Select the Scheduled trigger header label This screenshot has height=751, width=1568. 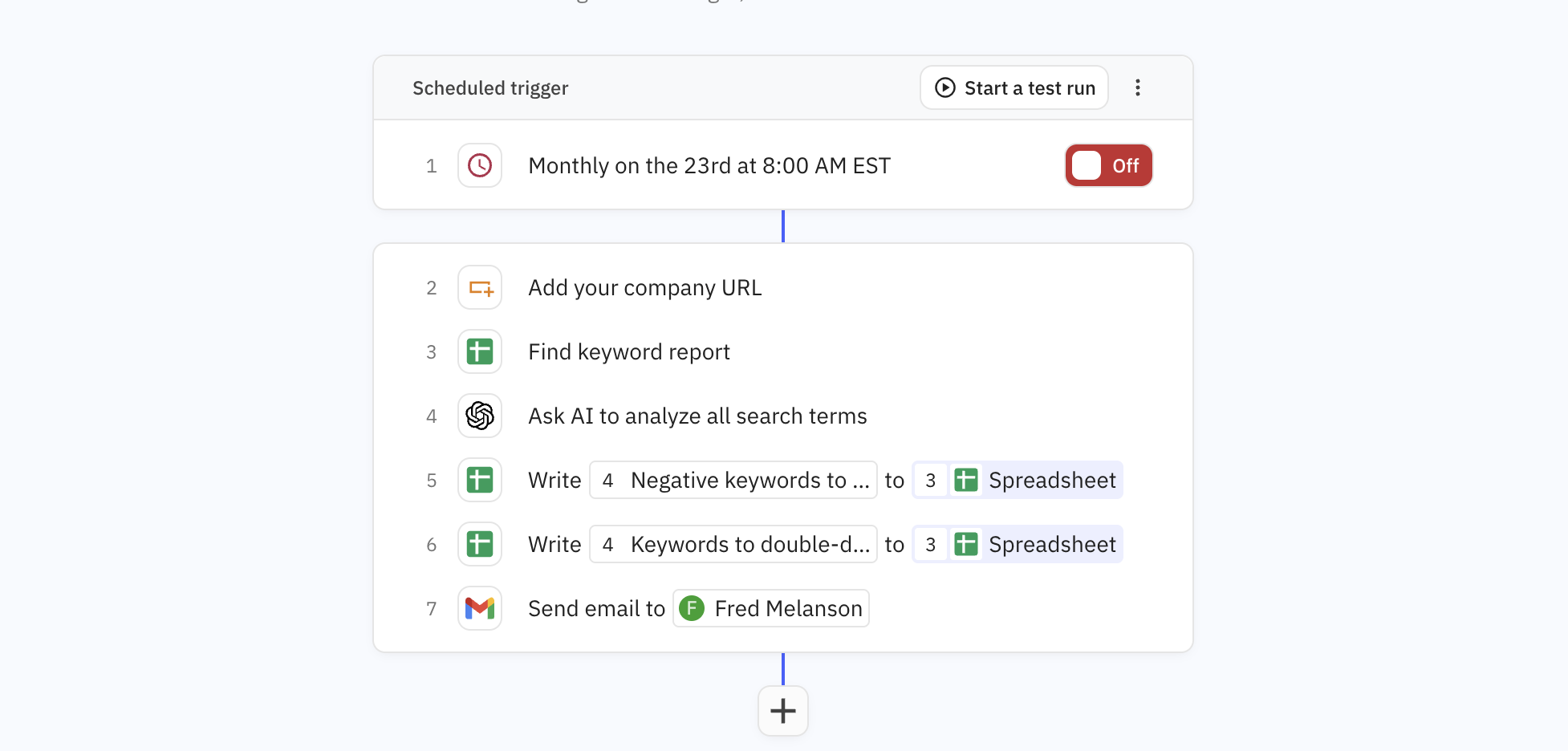(490, 87)
